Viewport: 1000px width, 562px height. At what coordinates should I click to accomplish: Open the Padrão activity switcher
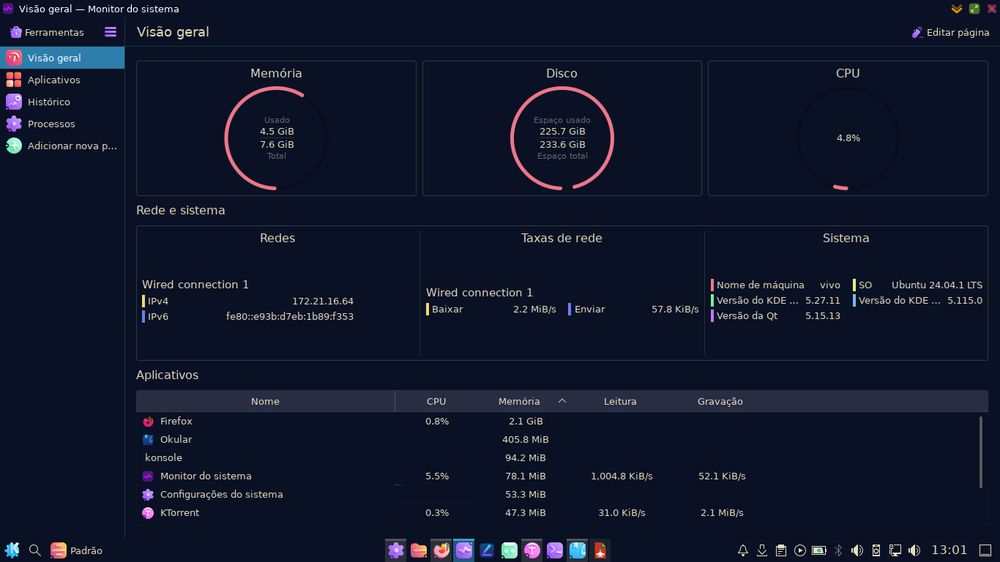tap(76, 550)
